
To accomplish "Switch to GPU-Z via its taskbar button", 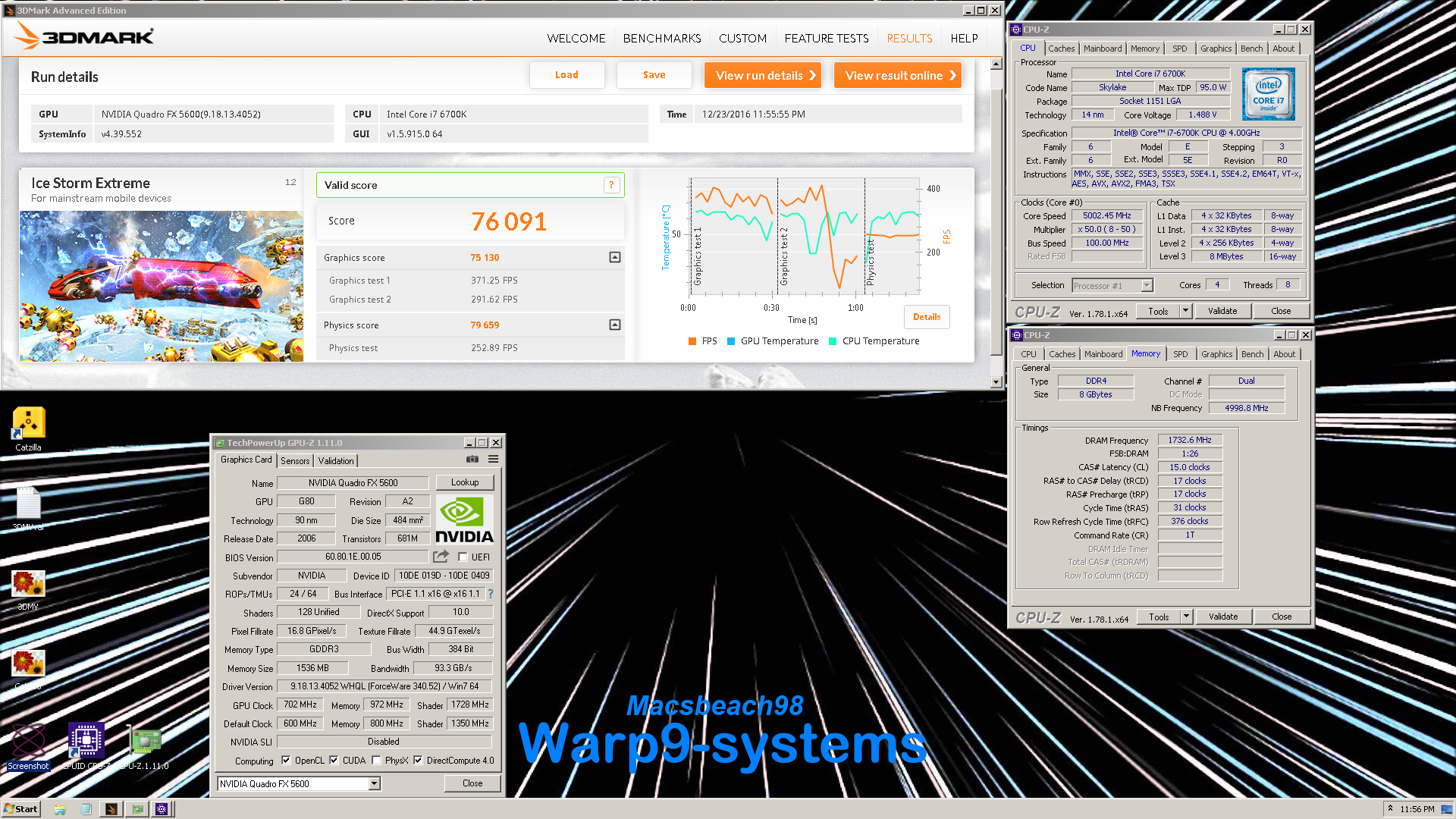I will (x=137, y=809).
